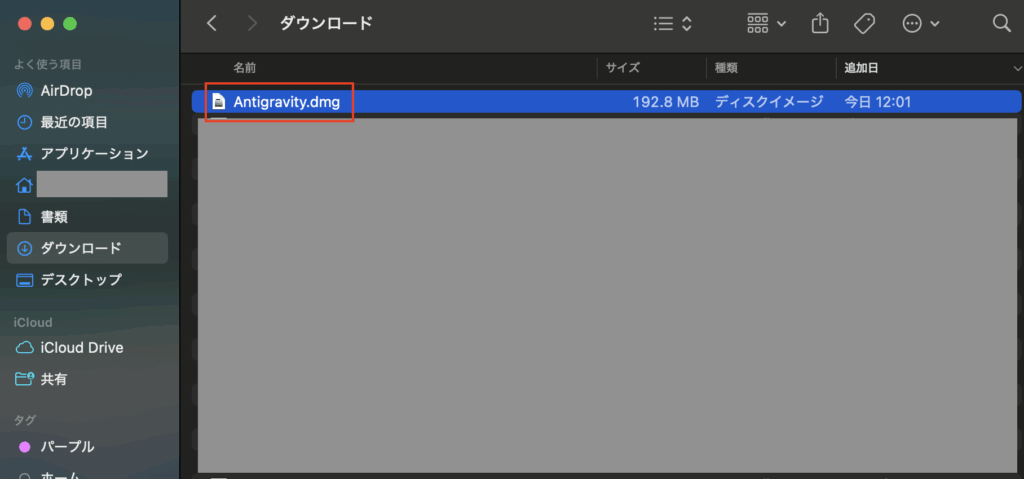Sort by the 種類 column header
The image size is (1024, 479).
pyautogui.click(x=725, y=68)
